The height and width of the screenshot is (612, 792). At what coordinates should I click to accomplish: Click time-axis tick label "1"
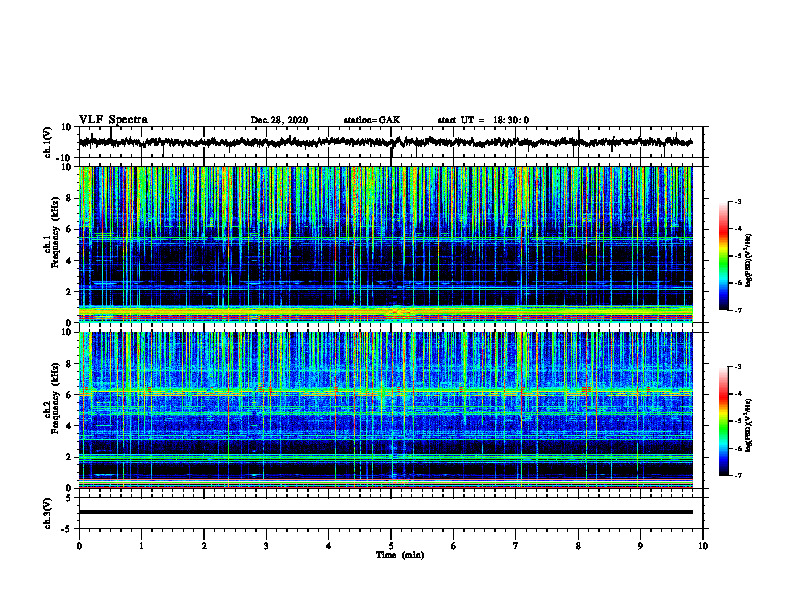142,546
